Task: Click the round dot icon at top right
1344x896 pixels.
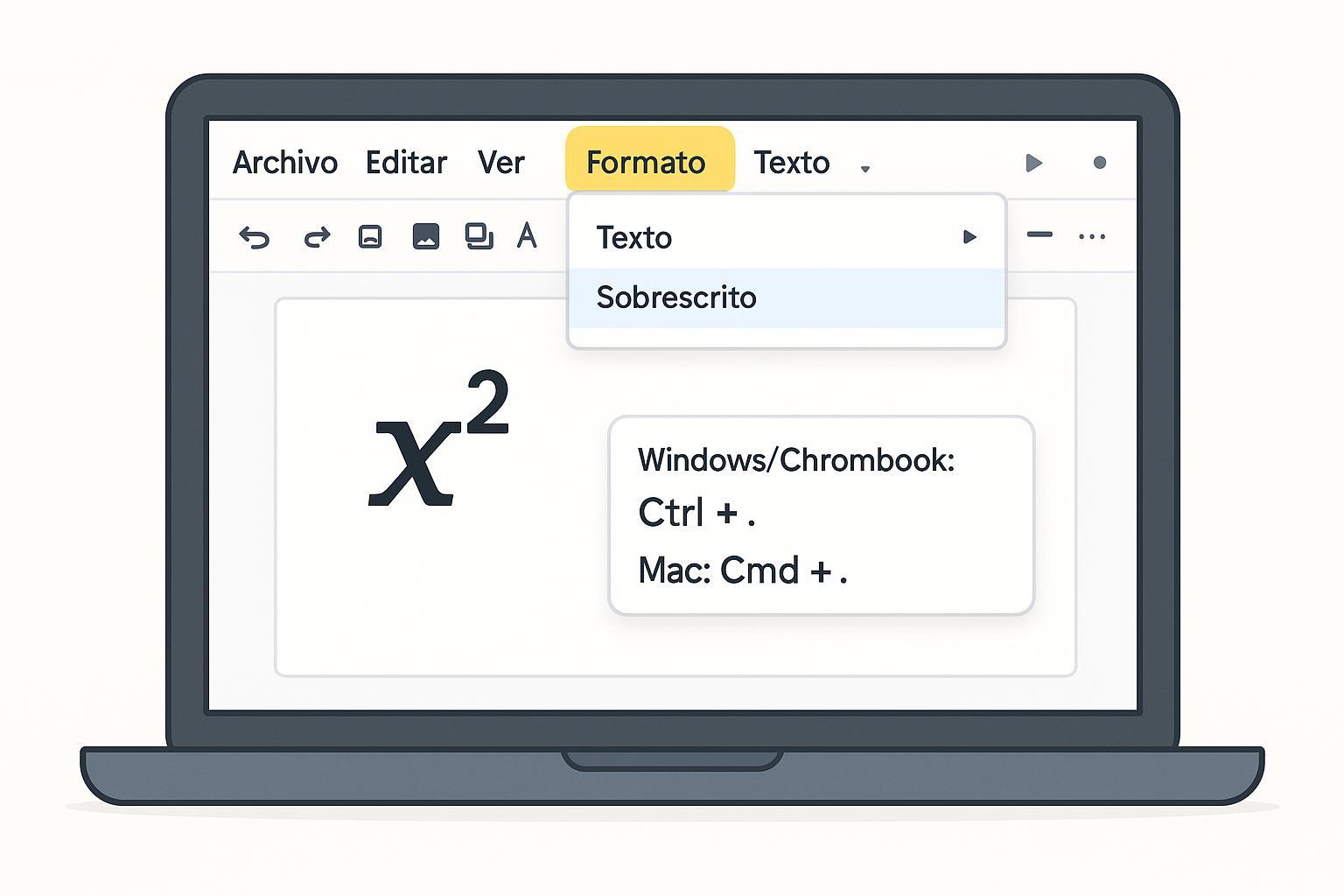Action: 1100,163
